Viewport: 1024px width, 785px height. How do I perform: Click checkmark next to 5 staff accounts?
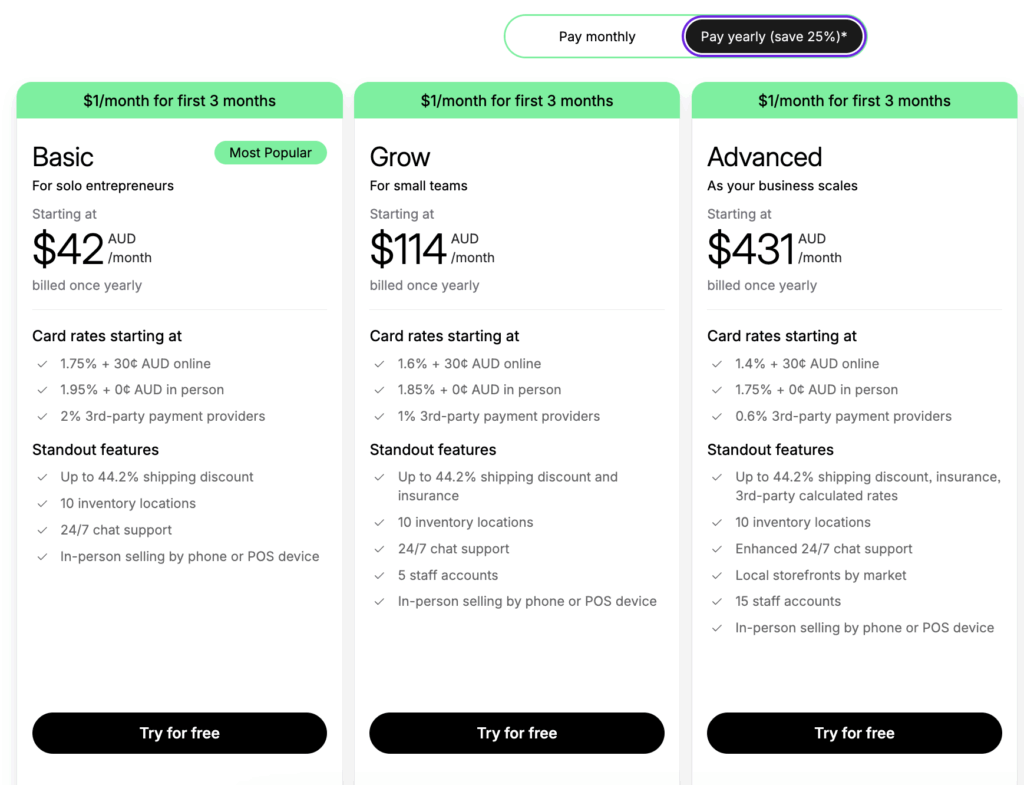point(379,576)
